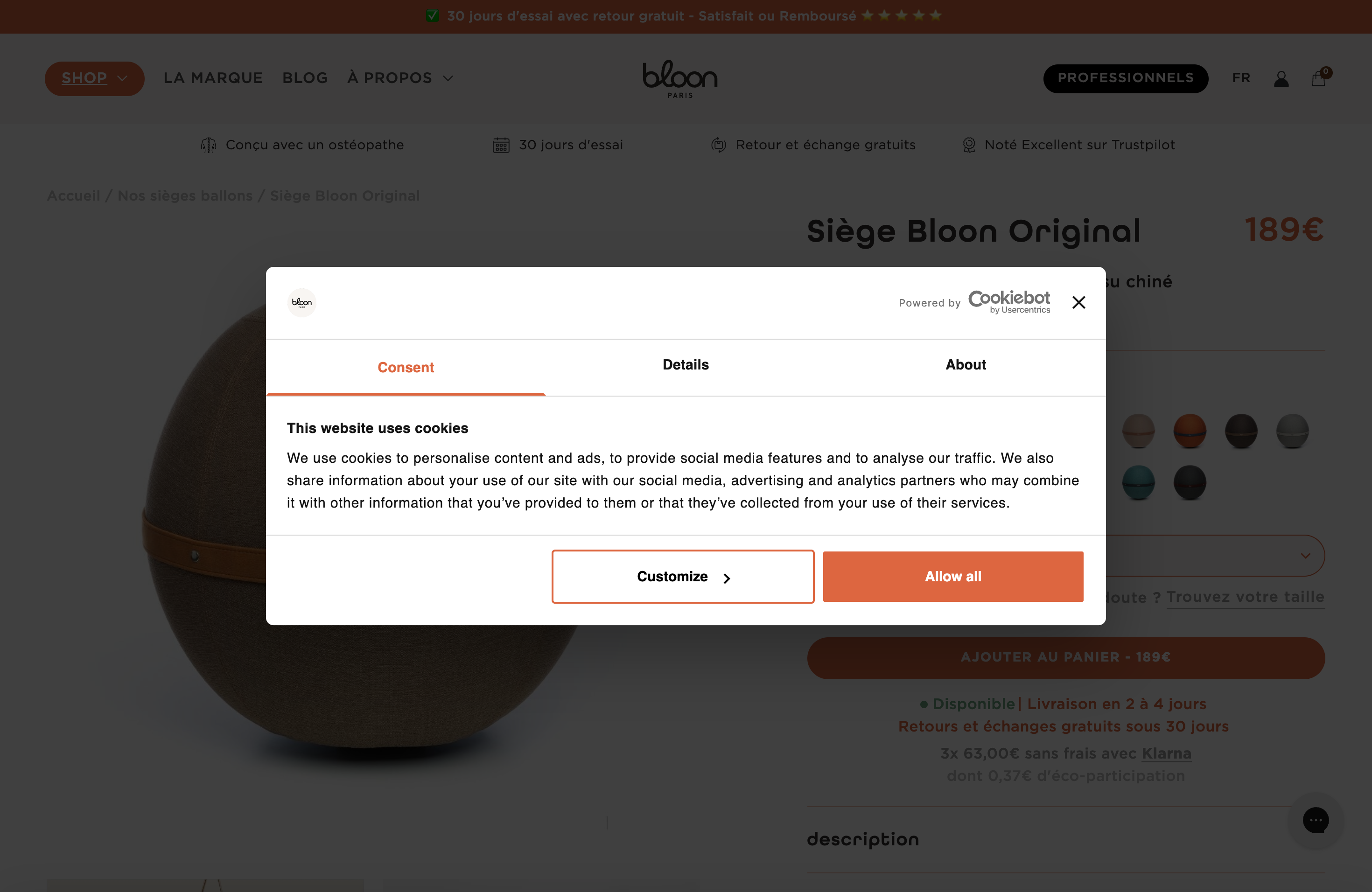Open the account icon
The image size is (1372, 892).
(1281, 78)
